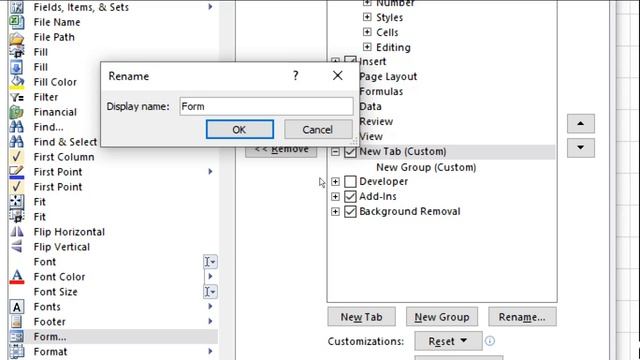This screenshot has width=640, height=360.
Task: Expand the Editing group
Action: point(367,47)
